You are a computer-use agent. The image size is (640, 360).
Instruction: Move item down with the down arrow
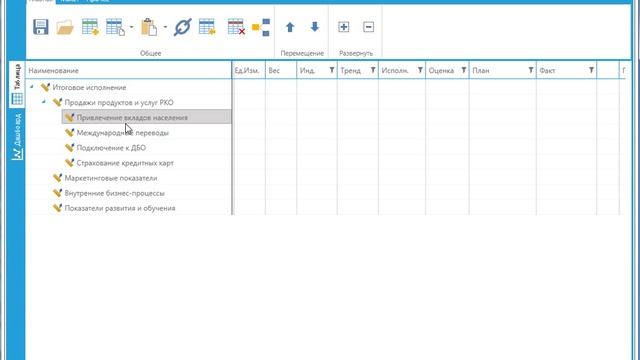[x=315, y=27]
